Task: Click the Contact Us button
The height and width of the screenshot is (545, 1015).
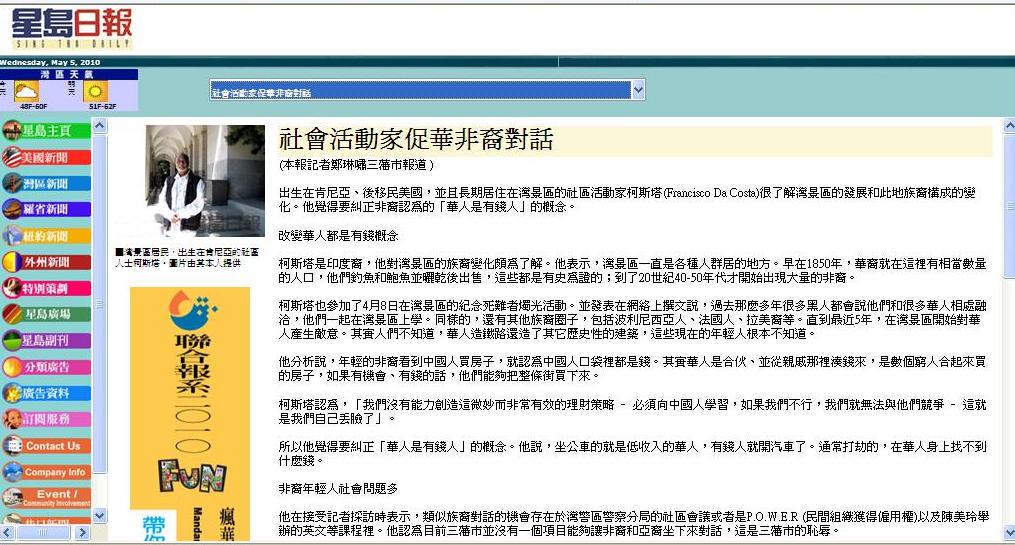Action: [46, 446]
